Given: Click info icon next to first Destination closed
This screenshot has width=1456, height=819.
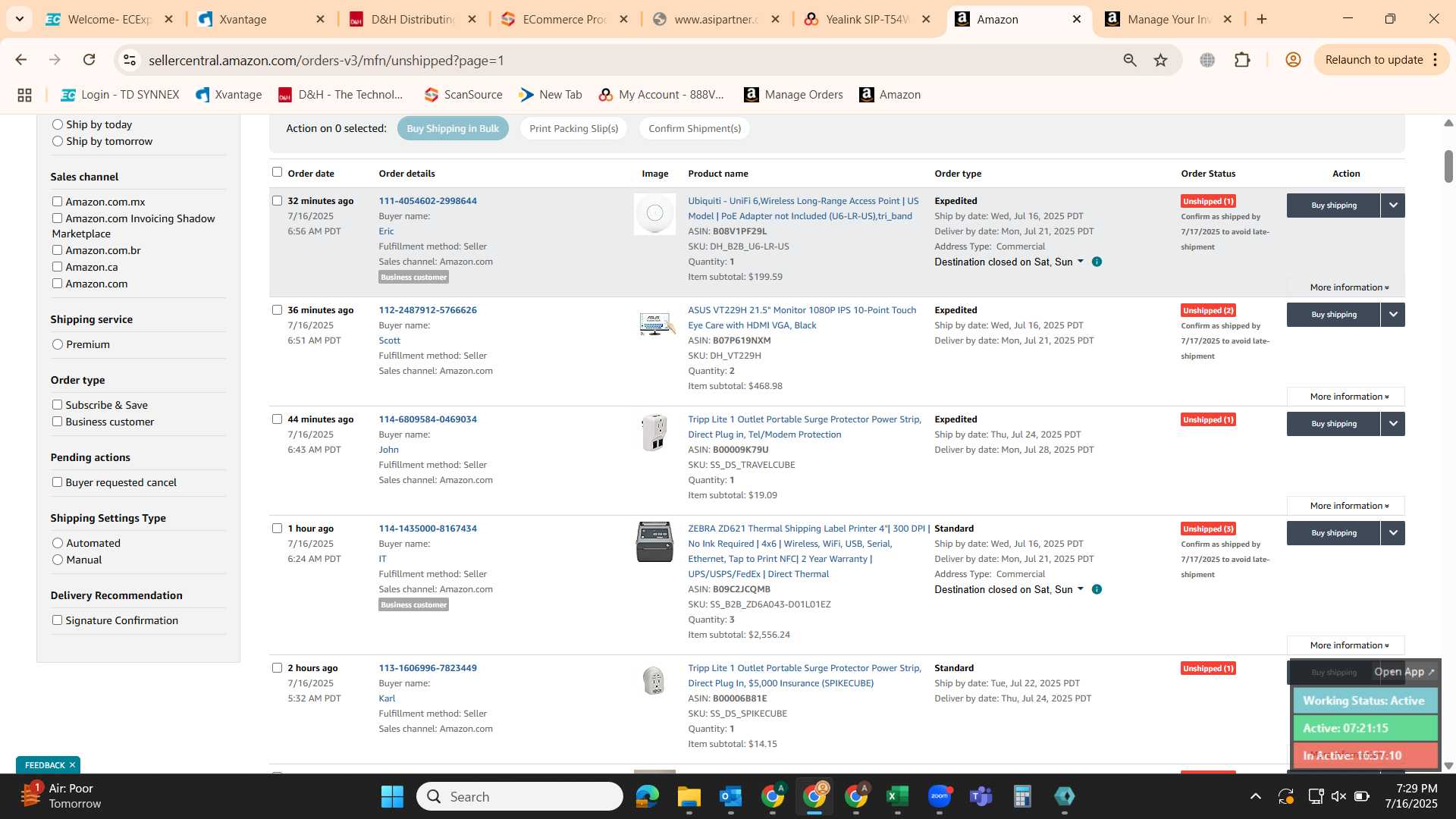Looking at the screenshot, I should coord(1097,262).
